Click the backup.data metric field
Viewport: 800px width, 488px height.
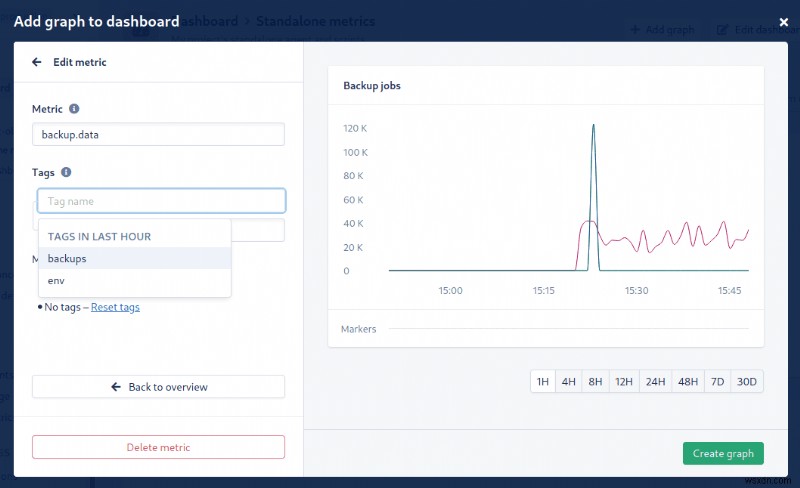158,134
